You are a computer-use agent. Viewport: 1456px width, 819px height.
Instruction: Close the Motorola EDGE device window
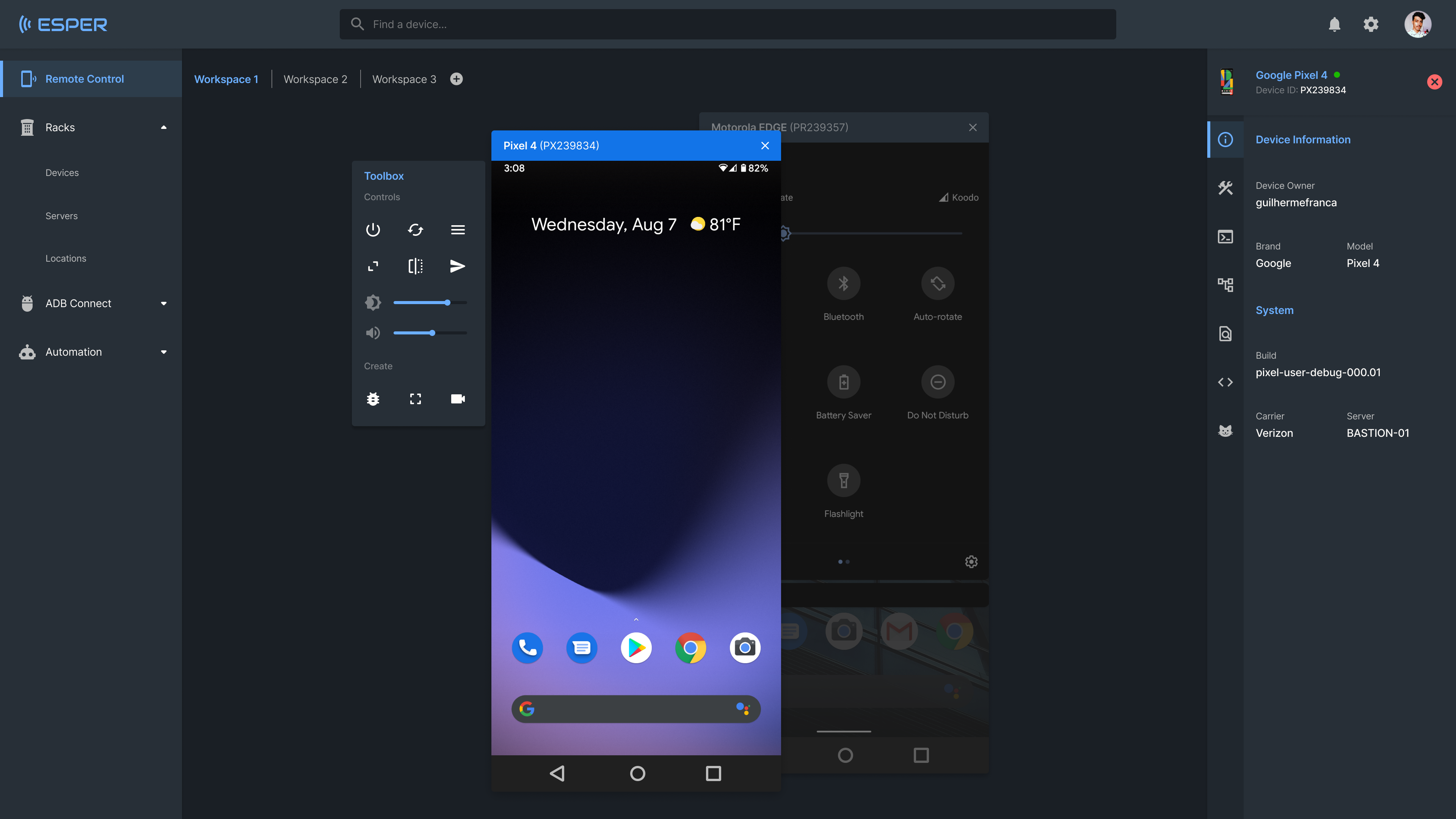coord(973,127)
